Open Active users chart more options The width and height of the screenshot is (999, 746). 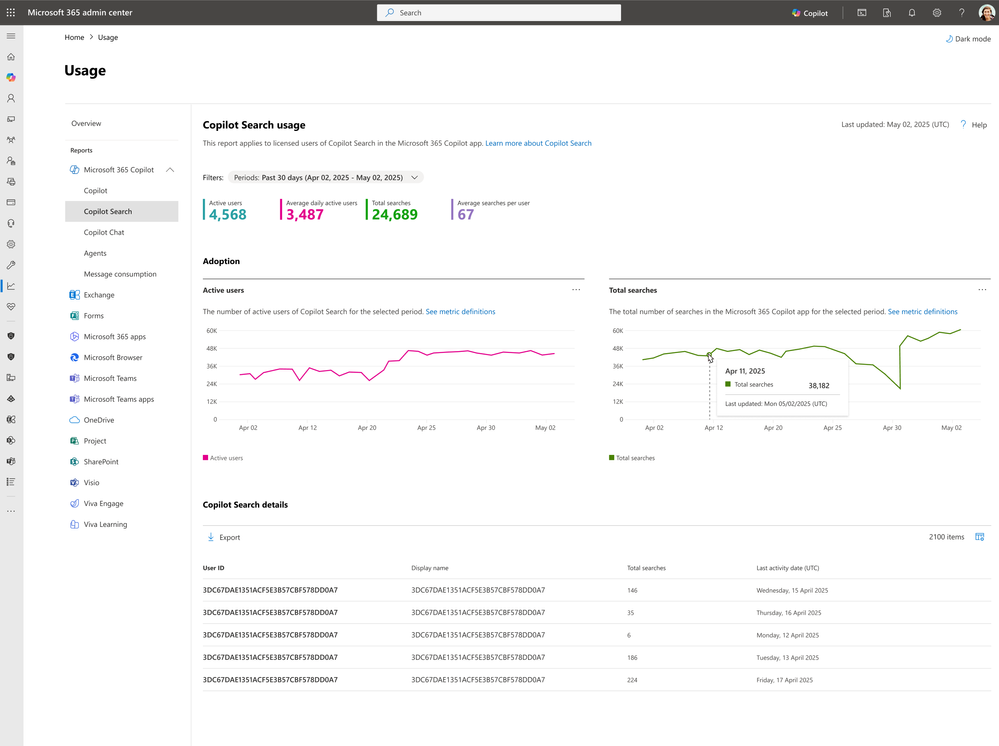[576, 290]
